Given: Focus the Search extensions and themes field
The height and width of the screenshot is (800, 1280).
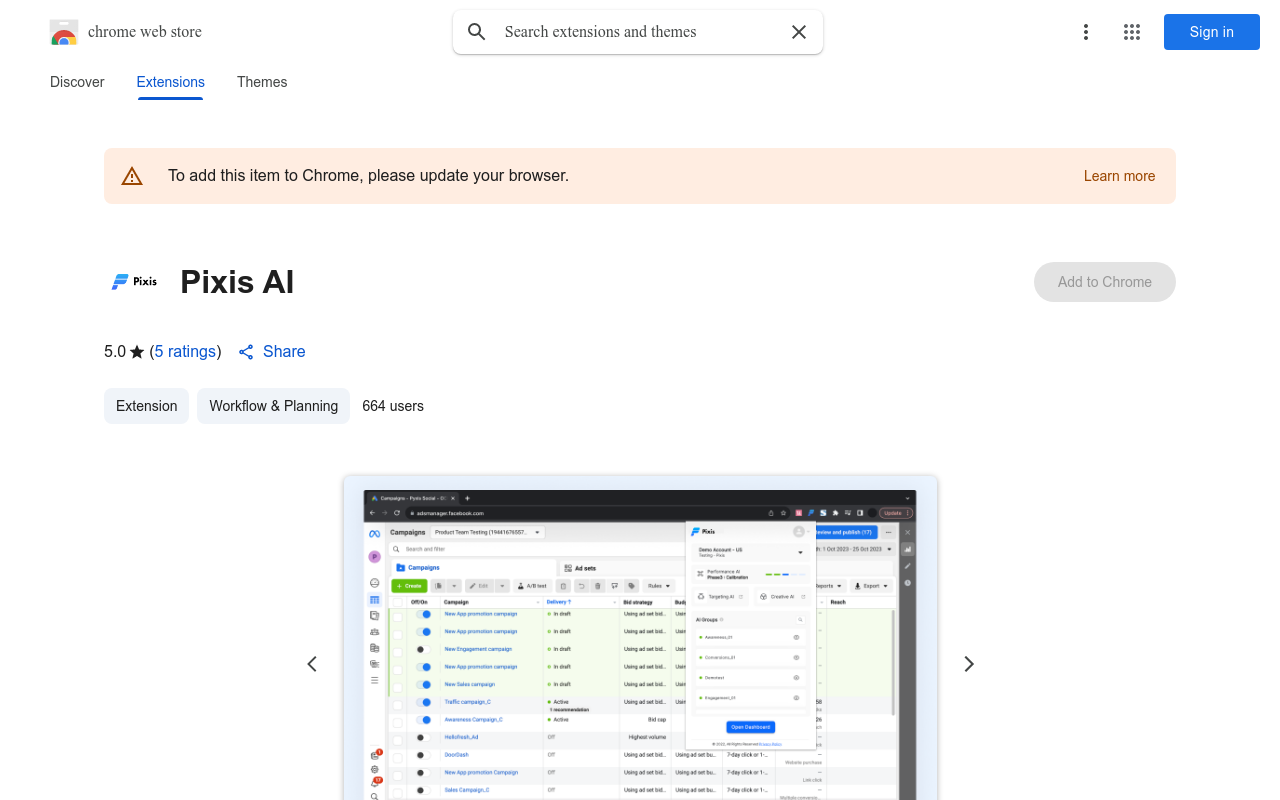Looking at the screenshot, I should pyautogui.click(x=638, y=32).
